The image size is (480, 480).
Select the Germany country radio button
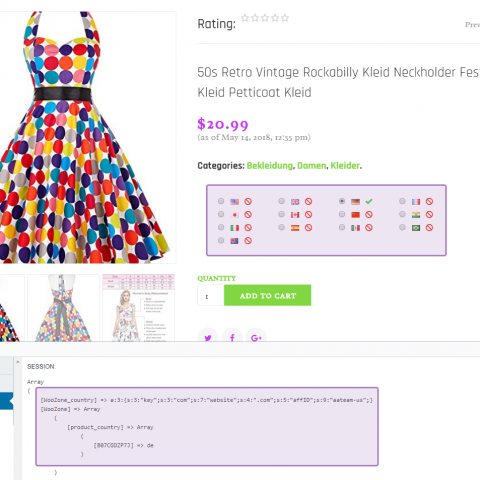tap(342, 201)
